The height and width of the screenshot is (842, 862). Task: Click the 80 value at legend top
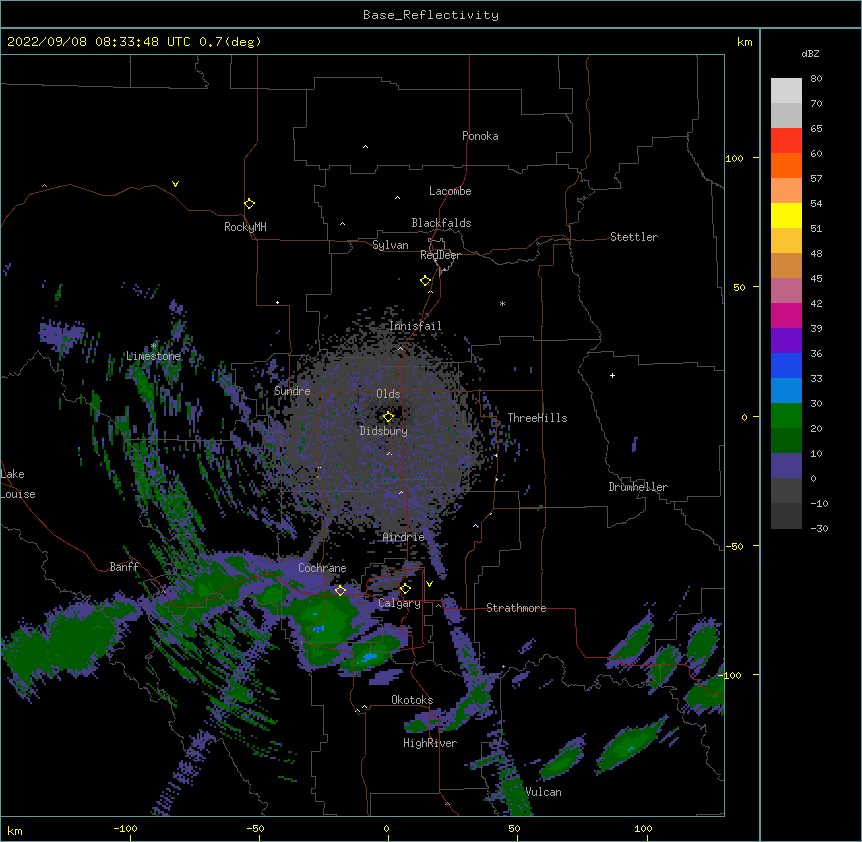pyautogui.click(x=816, y=79)
